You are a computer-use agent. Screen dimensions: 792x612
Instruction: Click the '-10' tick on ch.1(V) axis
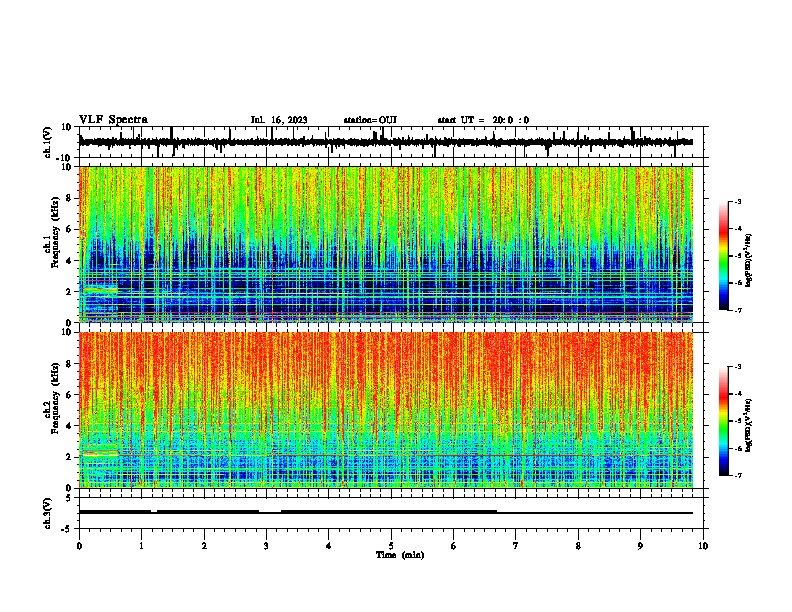pyautogui.click(x=65, y=158)
